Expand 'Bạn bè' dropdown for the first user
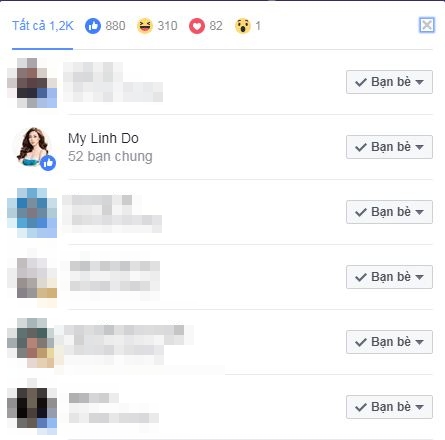445x440 pixels. pos(389,82)
